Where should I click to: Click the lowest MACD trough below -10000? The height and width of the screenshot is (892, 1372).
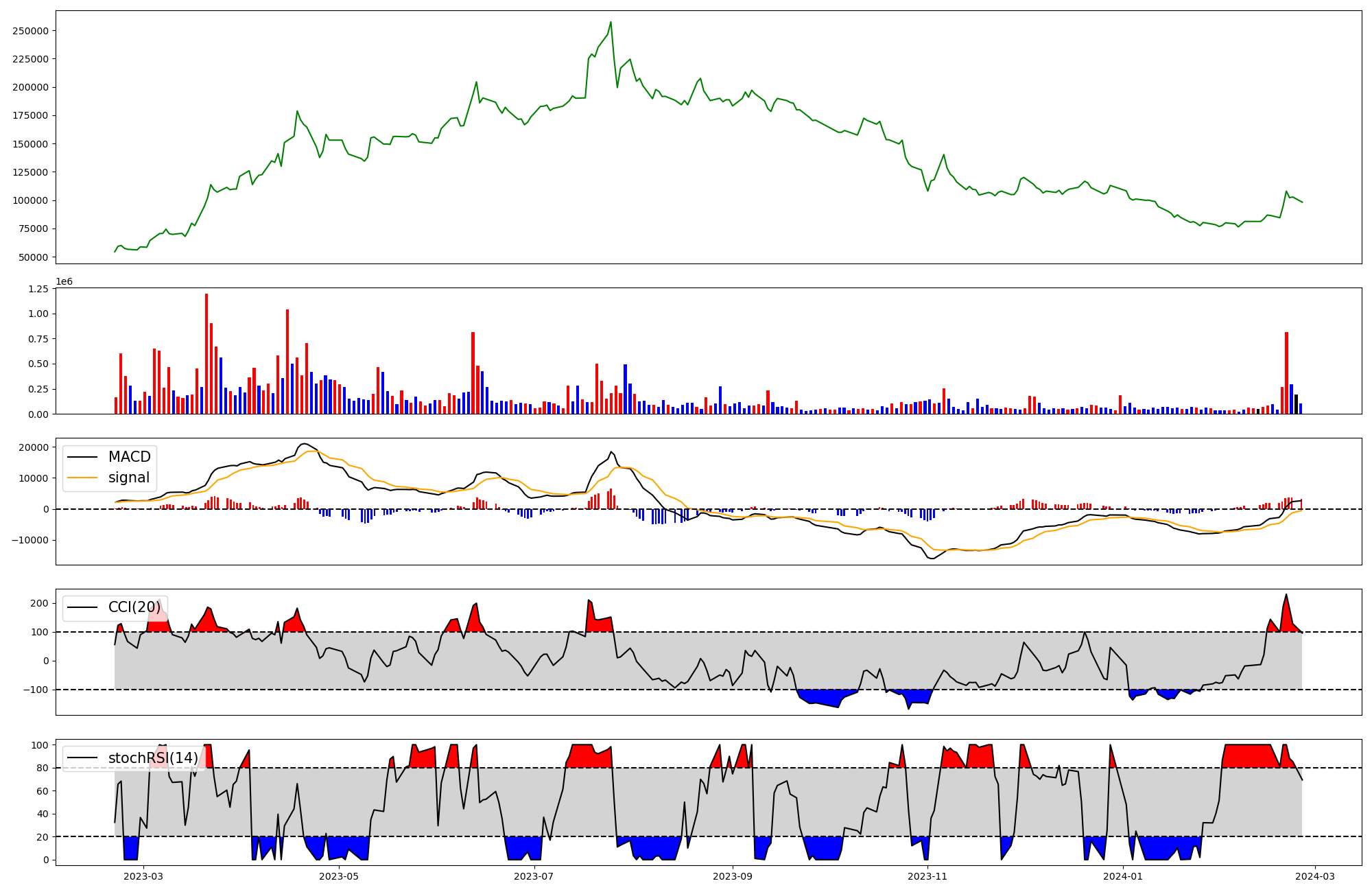point(932,558)
